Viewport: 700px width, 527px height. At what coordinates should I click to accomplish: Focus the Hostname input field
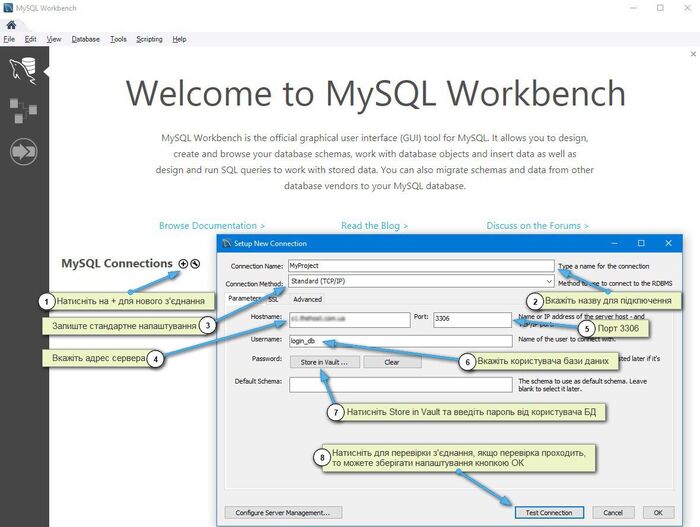point(350,319)
